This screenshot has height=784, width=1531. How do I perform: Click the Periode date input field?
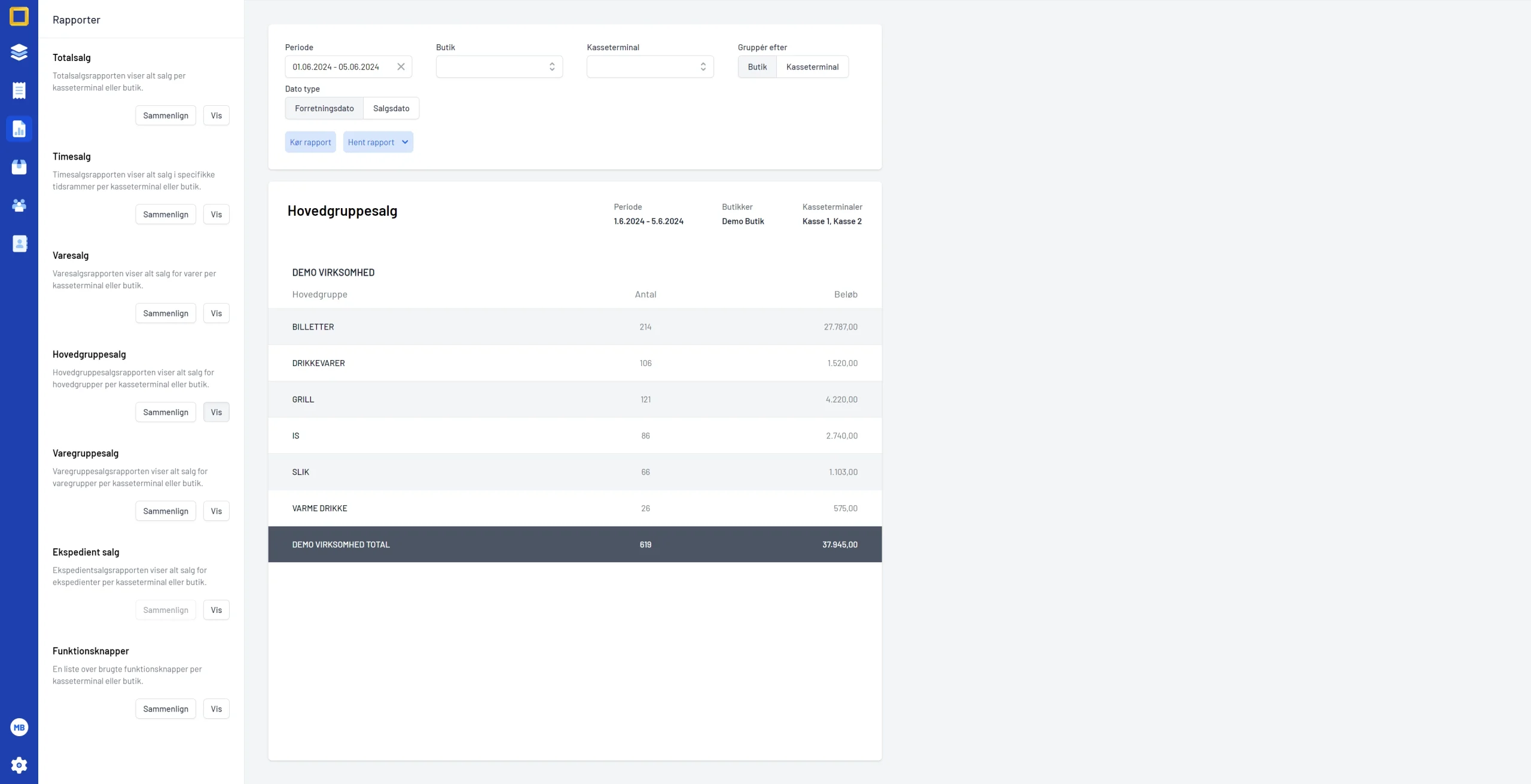tap(341, 67)
